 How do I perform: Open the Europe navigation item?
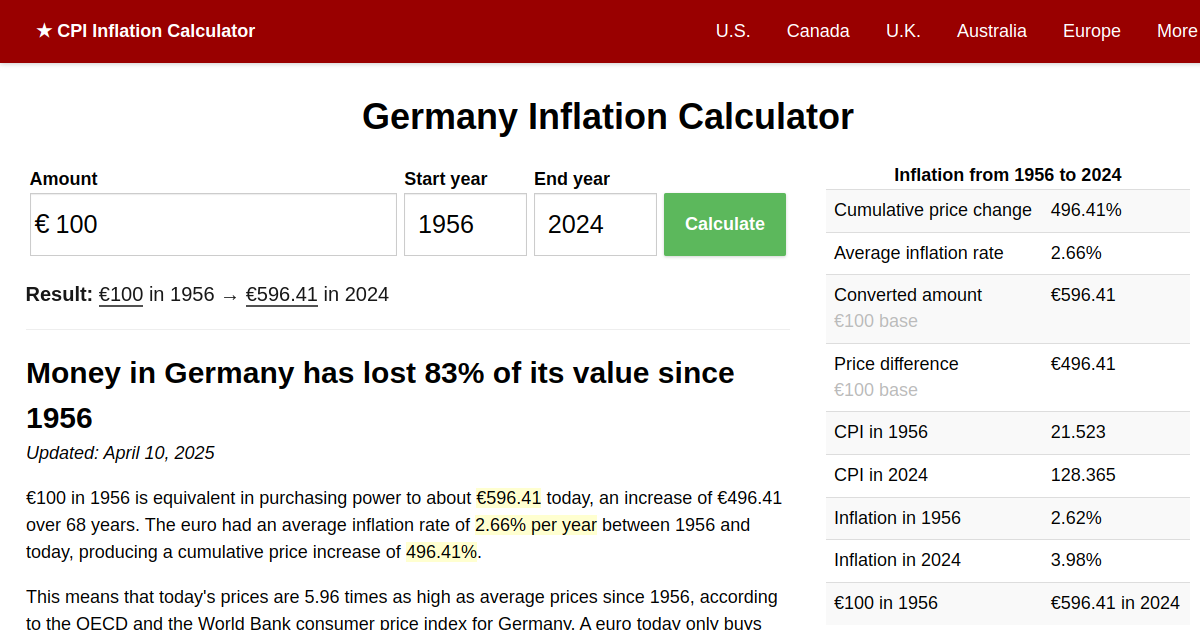click(1091, 31)
